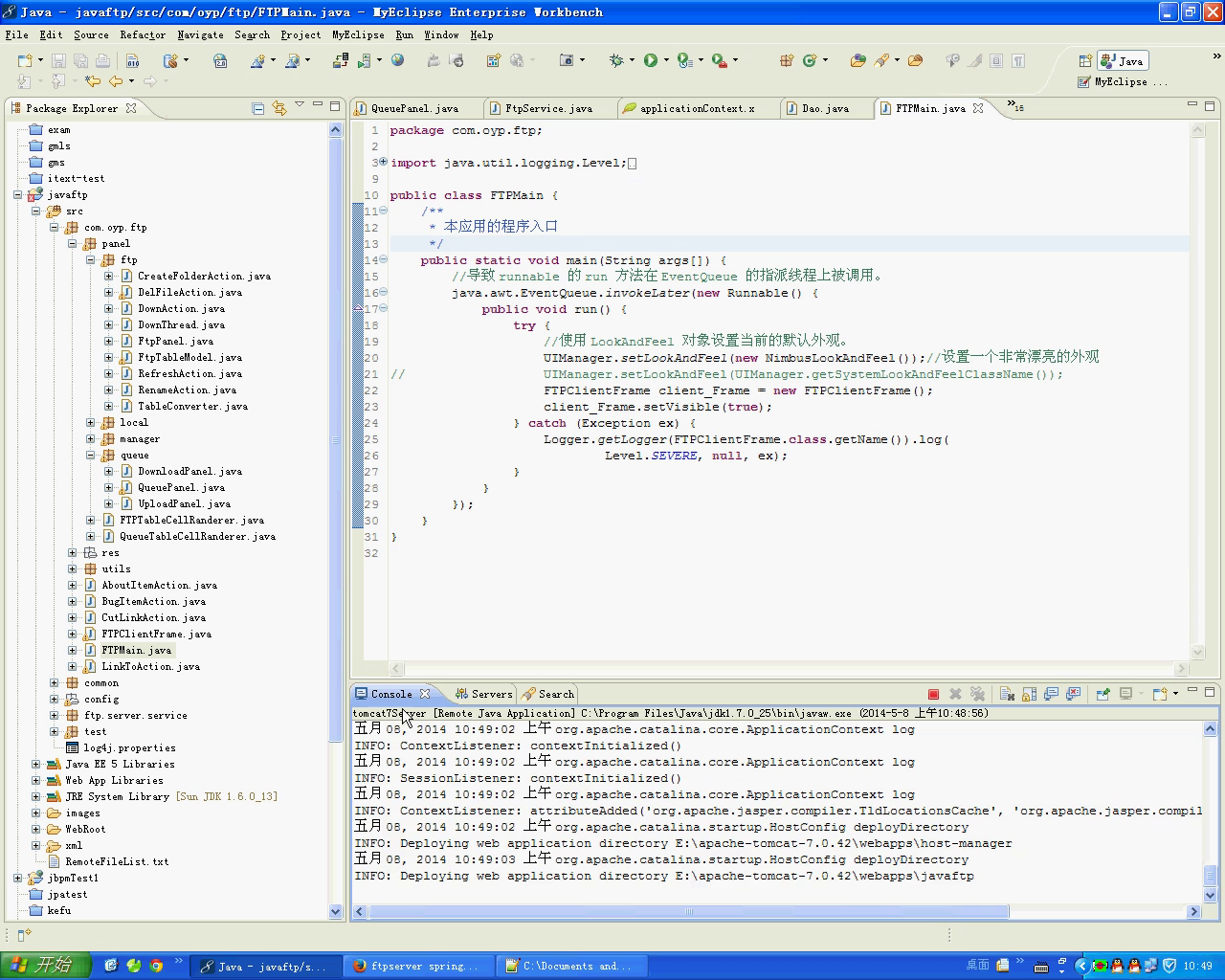The image size is (1225, 980).
Task: Click the Open Type icon
Action: (x=857, y=60)
